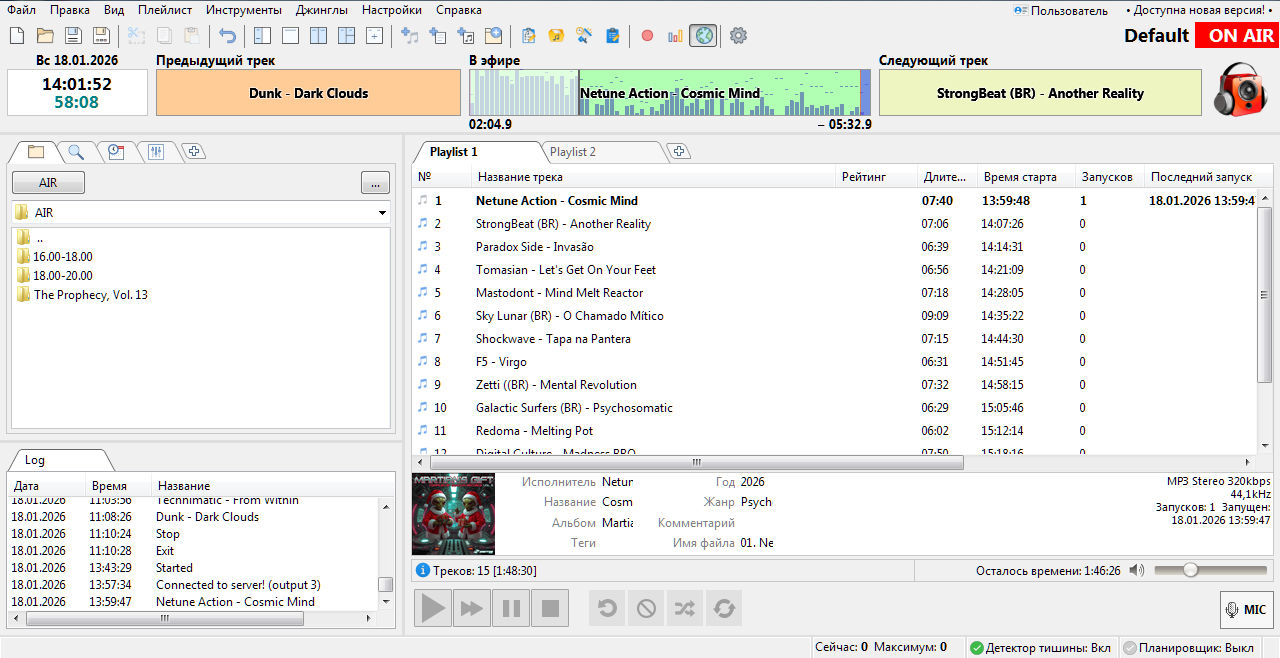Viewport: 1280px width, 658px height.
Task: Click the AIR button
Action: (x=48, y=183)
